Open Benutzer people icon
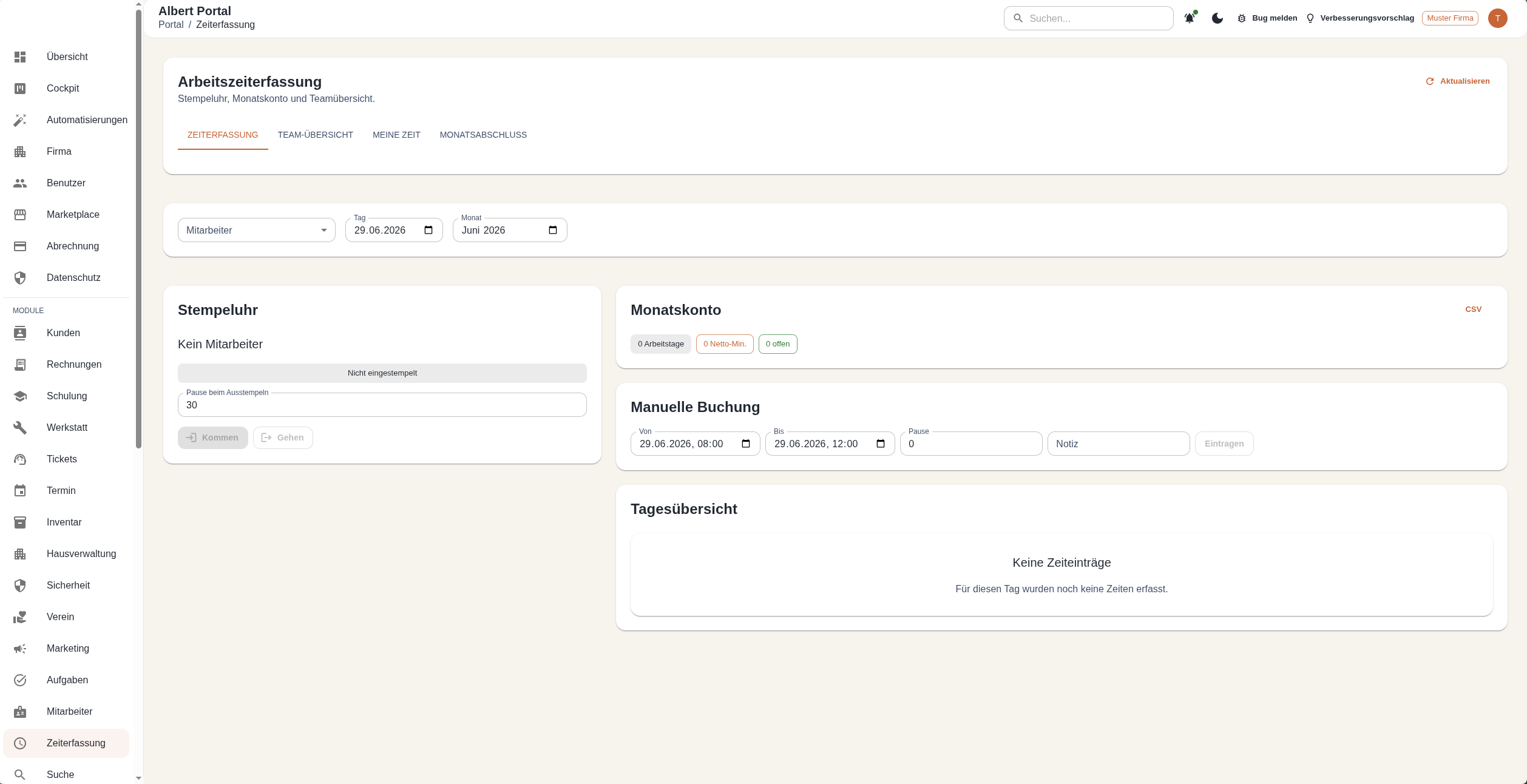1527x784 pixels. tap(20, 183)
